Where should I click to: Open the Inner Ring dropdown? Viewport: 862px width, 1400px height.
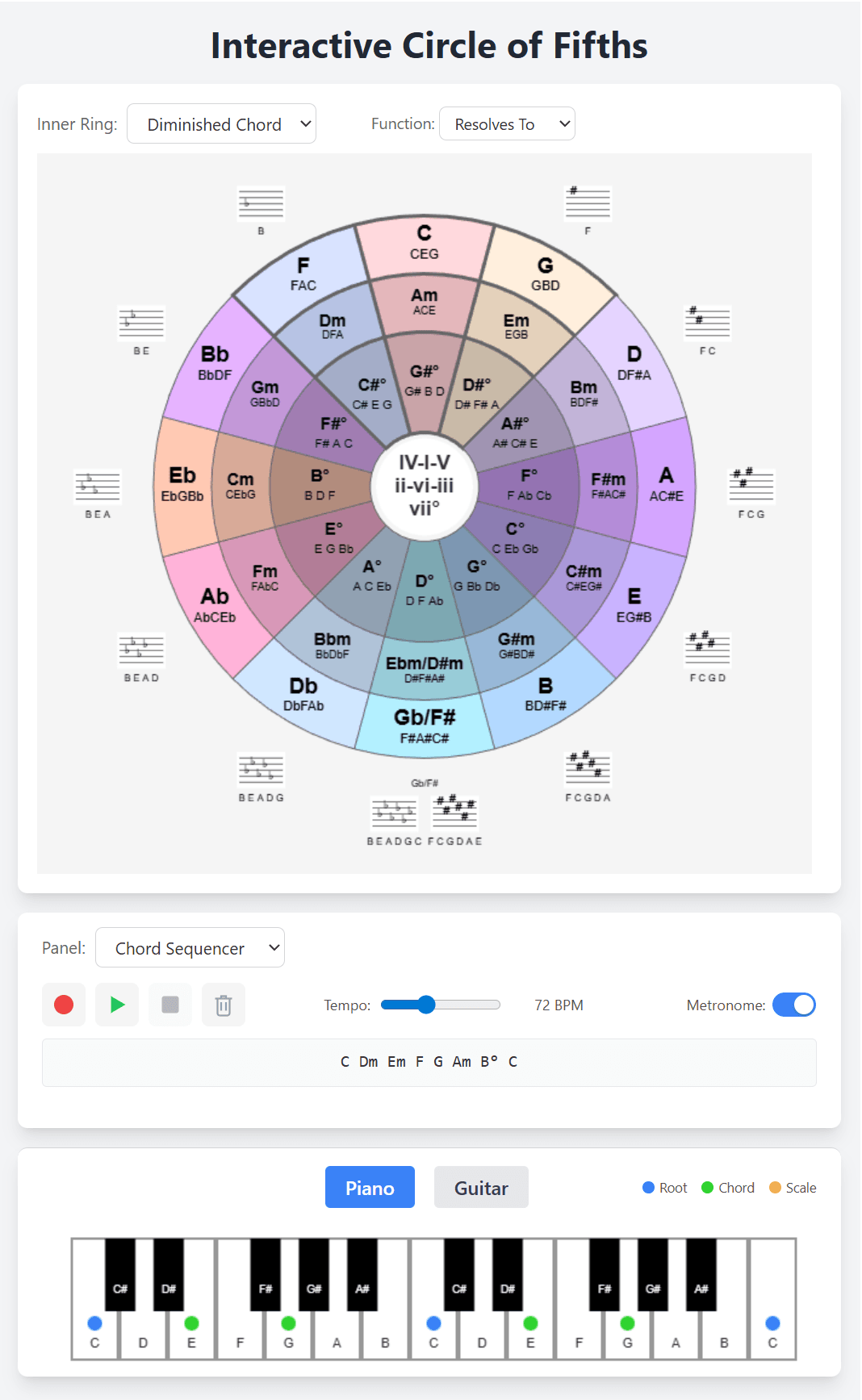click(221, 123)
